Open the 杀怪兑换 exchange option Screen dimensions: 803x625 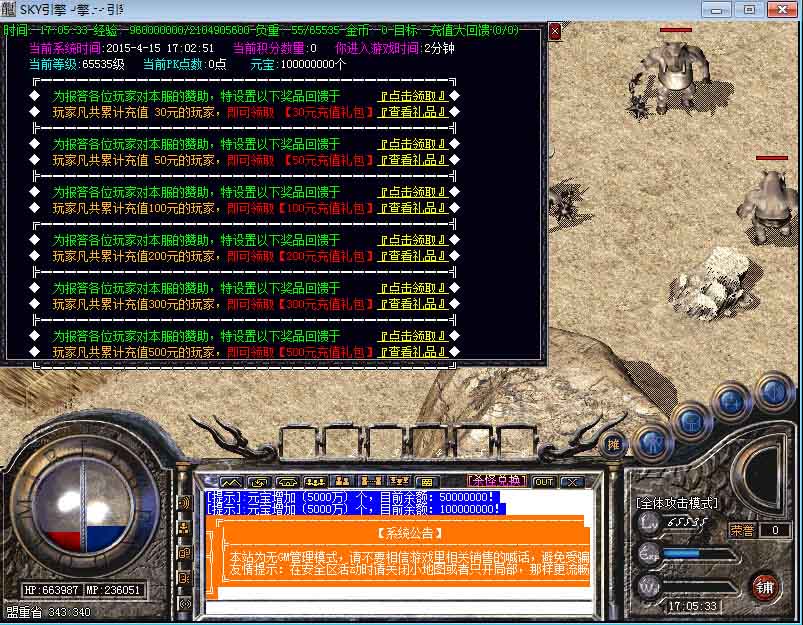coord(496,481)
